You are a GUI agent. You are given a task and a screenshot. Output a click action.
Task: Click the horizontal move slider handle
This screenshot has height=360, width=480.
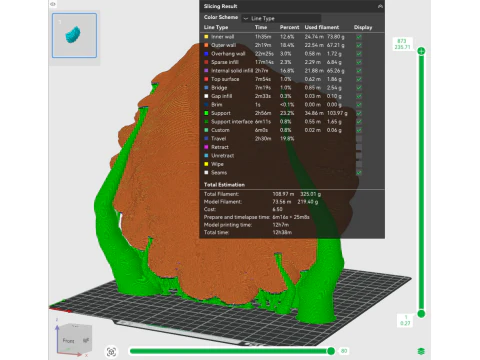pyautogui.click(x=331, y=351)
